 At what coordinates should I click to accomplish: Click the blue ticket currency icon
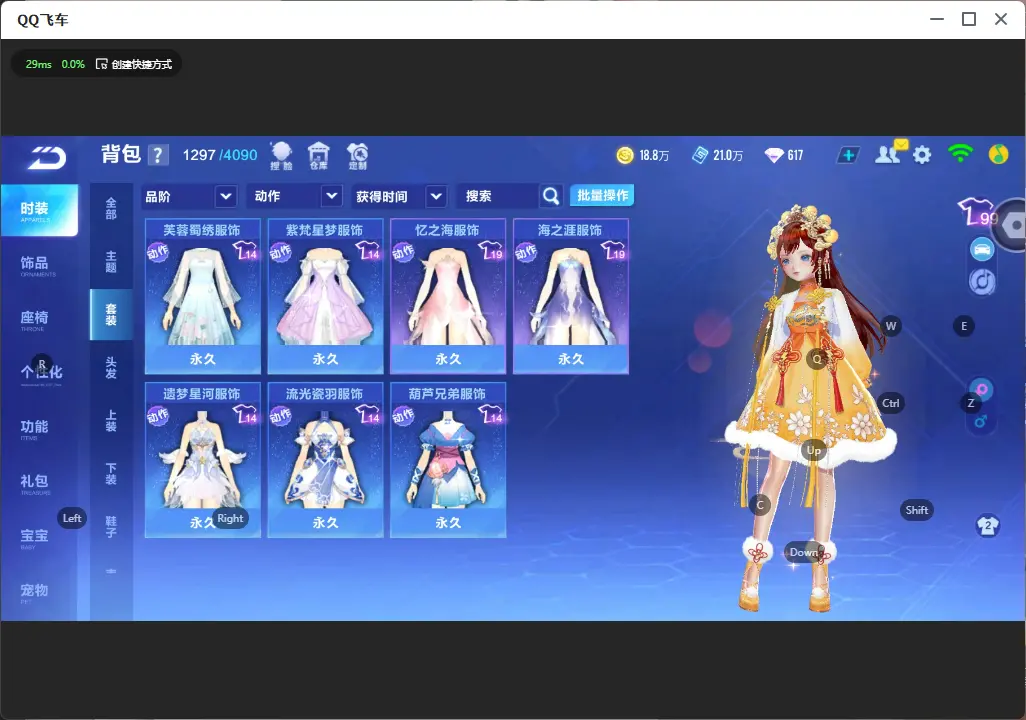click(x=700, y=155)
